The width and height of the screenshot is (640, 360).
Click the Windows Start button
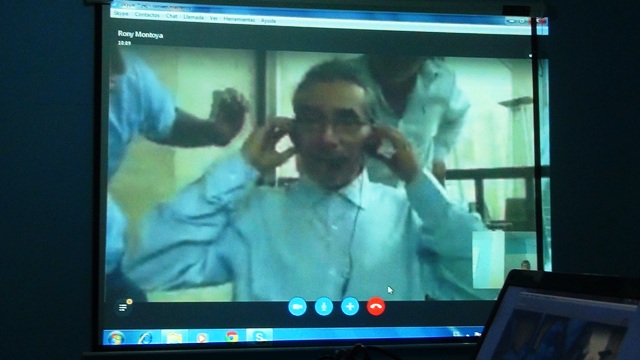pyautogui.click(x=116, y=338)
